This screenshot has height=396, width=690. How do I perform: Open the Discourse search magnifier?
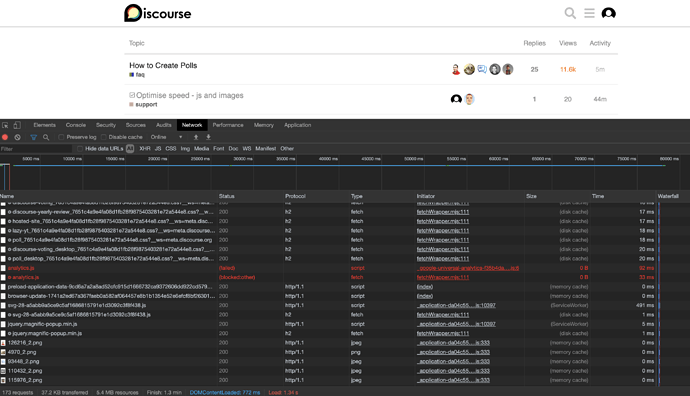[x=570, y=13]
